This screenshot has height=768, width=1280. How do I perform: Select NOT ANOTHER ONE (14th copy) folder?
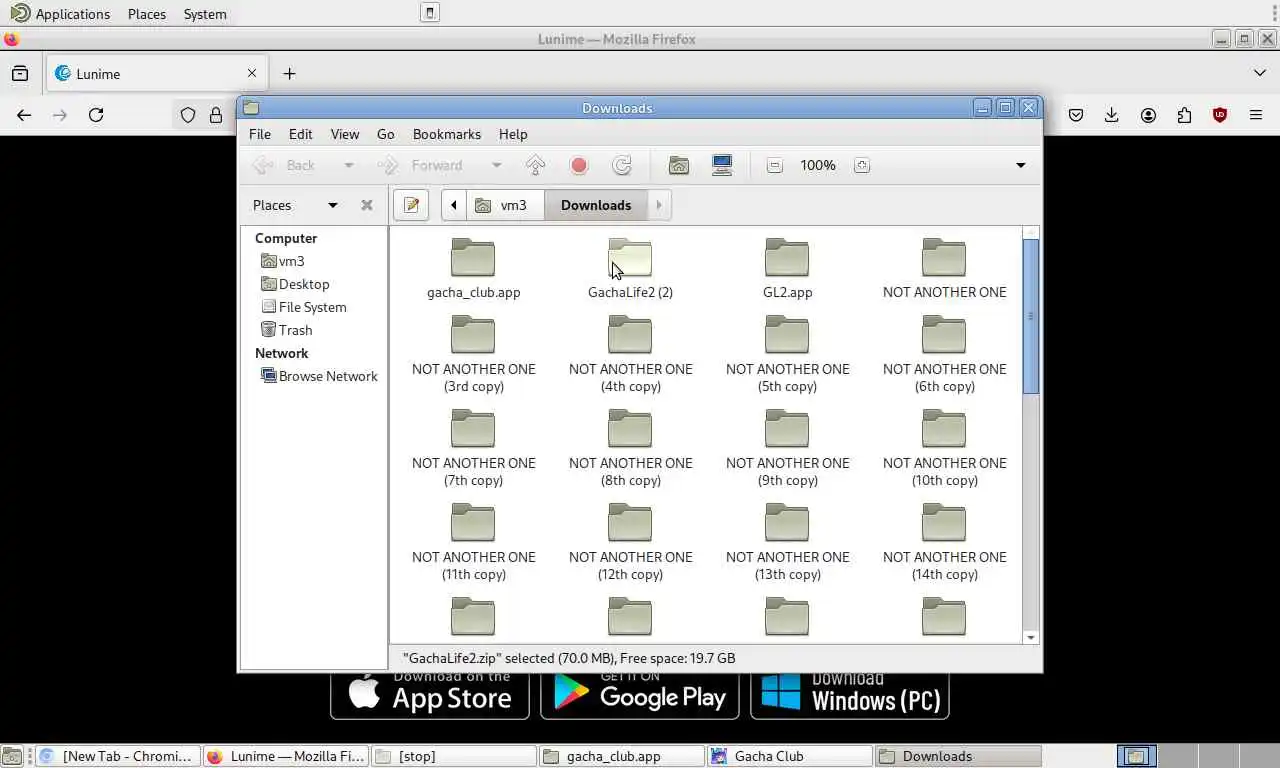944,542
